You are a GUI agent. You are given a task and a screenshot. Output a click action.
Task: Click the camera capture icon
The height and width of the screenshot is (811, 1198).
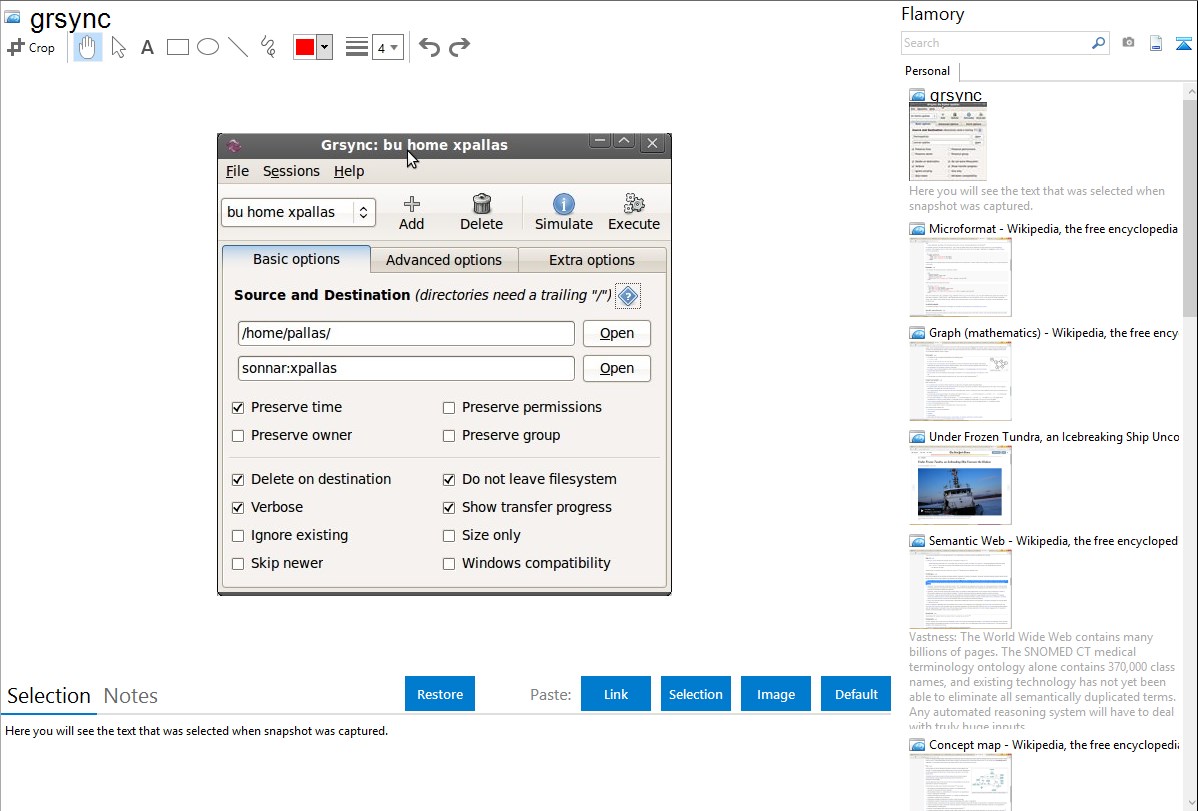click(x=1128, y=43)
